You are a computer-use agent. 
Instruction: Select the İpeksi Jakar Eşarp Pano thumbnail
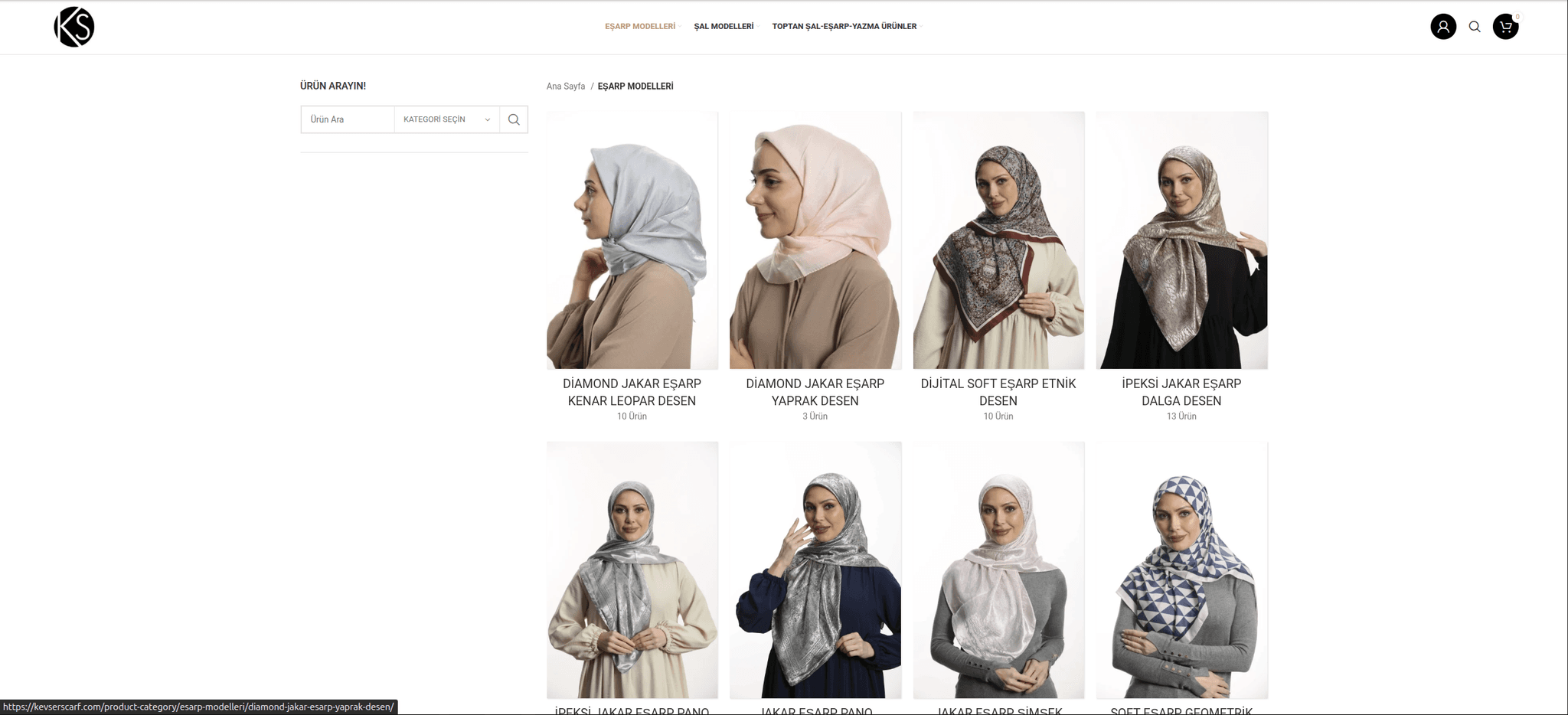[x=632, y=570]
